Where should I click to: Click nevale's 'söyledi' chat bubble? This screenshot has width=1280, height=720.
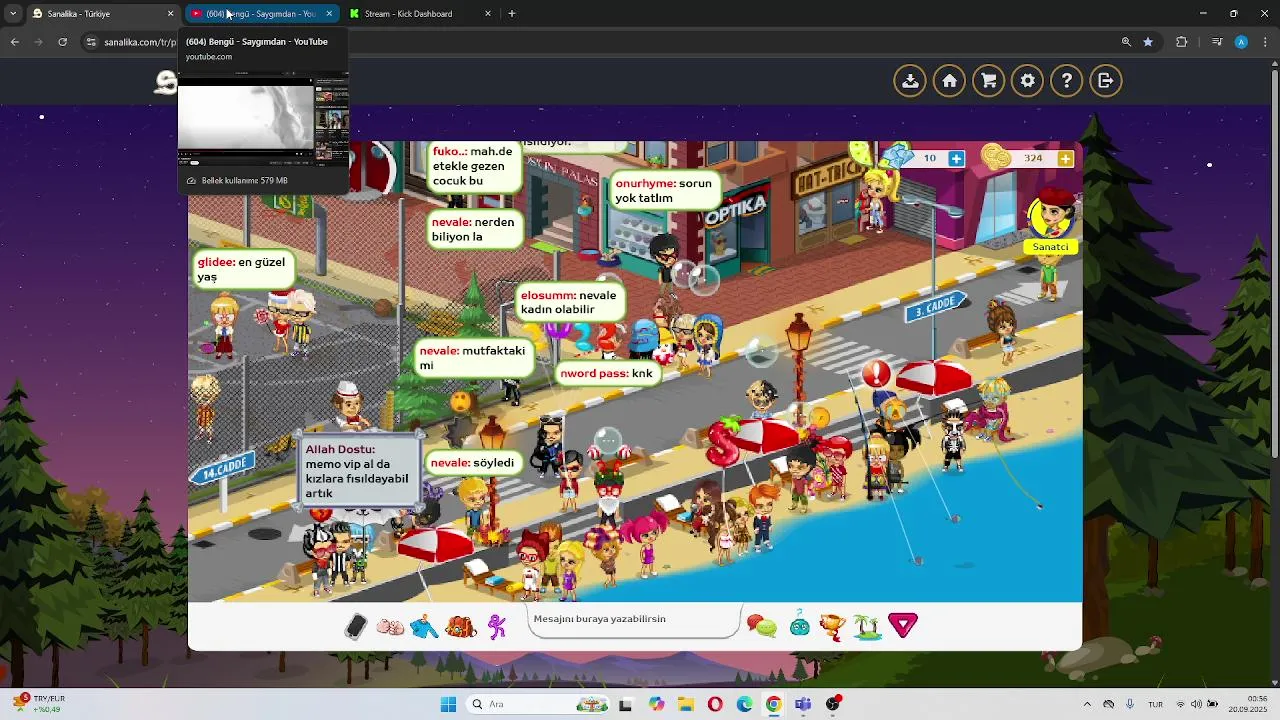pyautogui.click(x=472, y=463)
